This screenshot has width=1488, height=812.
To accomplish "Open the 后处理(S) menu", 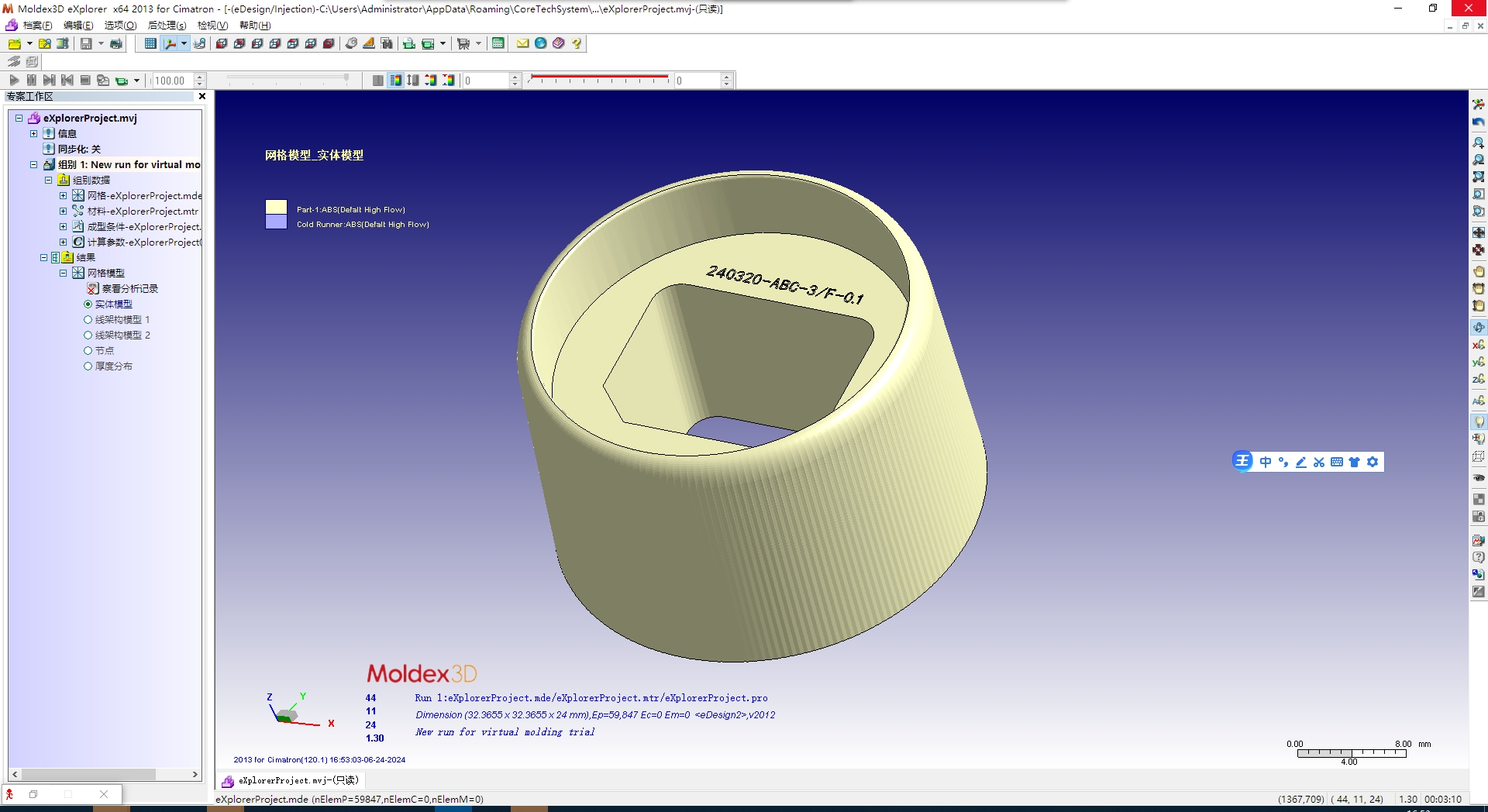I will point(167,26).
